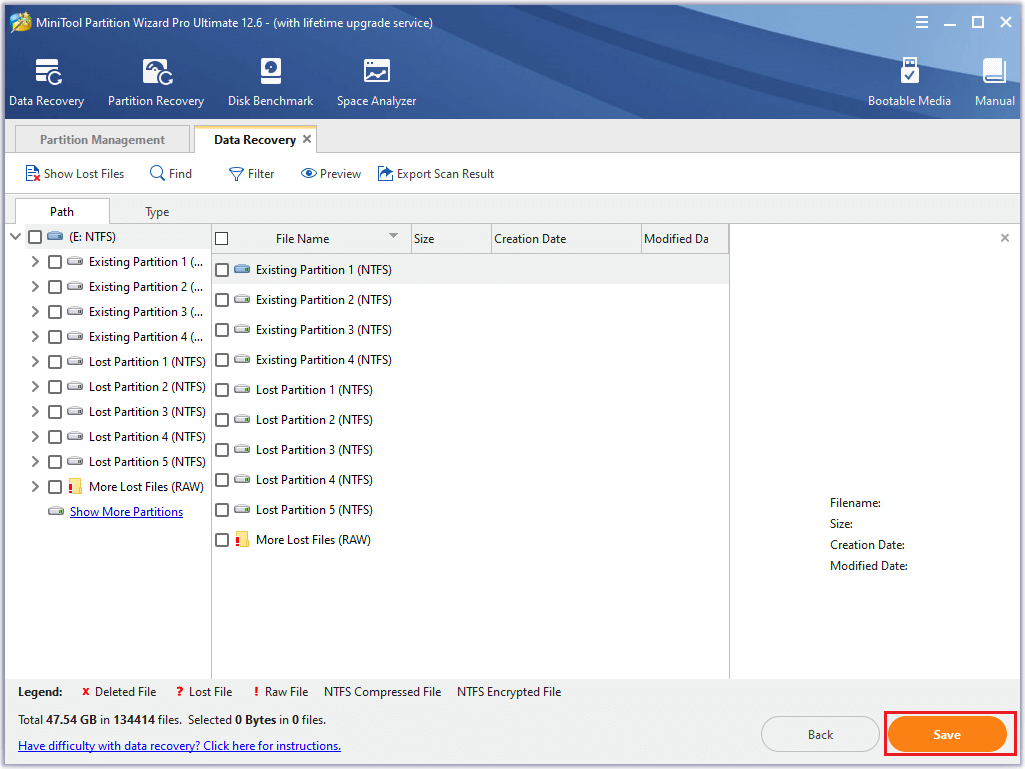Switch to the Type tab
Image resolution: width=1025 pixels, height=769 pixels.
click(x=157, y=212)
